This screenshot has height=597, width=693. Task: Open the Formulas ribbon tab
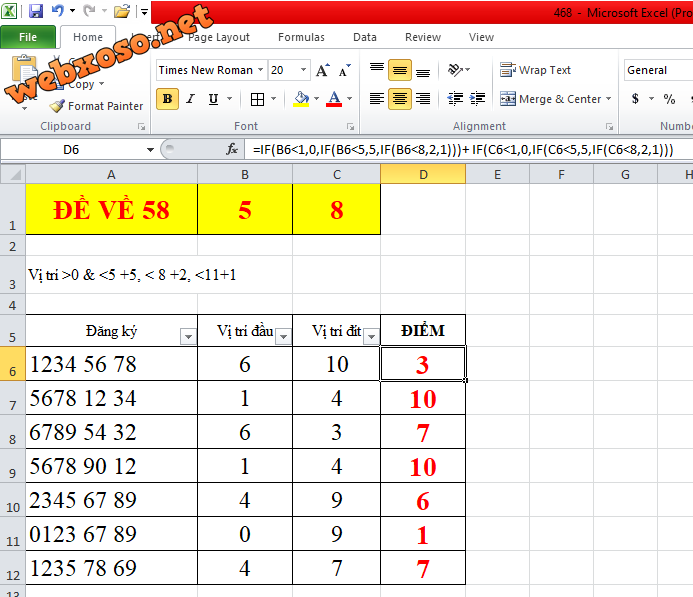(301, 37)
